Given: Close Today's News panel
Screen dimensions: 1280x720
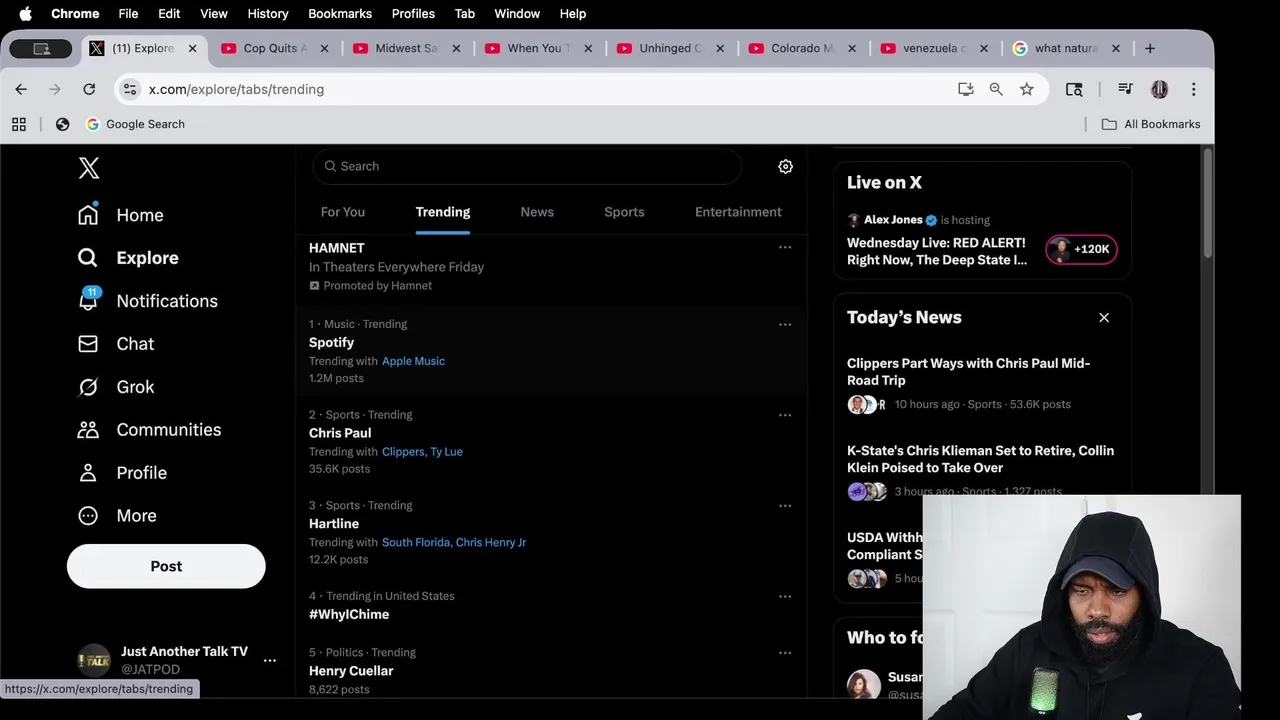Looking at the screenshot, I should 1104,318.
